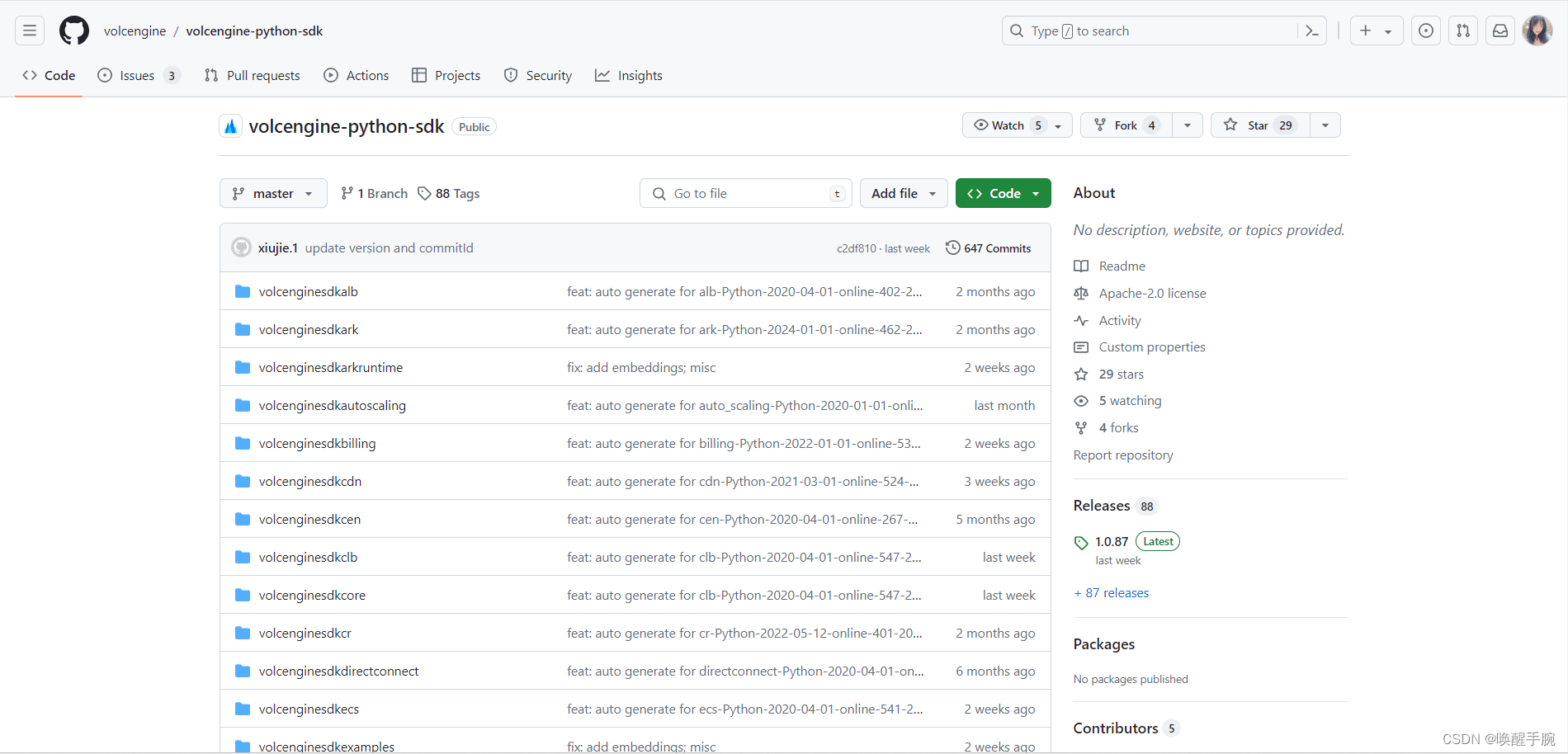This screenshot has width=1568, height=754.
Task: Open volcenginesdkcdn folder
Action: (310, 482)
